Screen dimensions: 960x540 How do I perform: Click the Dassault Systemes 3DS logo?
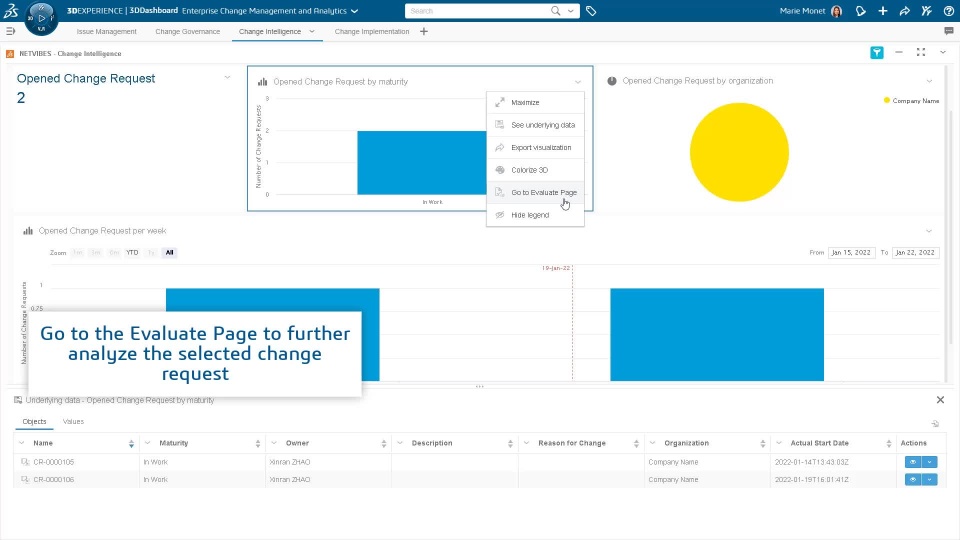(x=11, y=10)
